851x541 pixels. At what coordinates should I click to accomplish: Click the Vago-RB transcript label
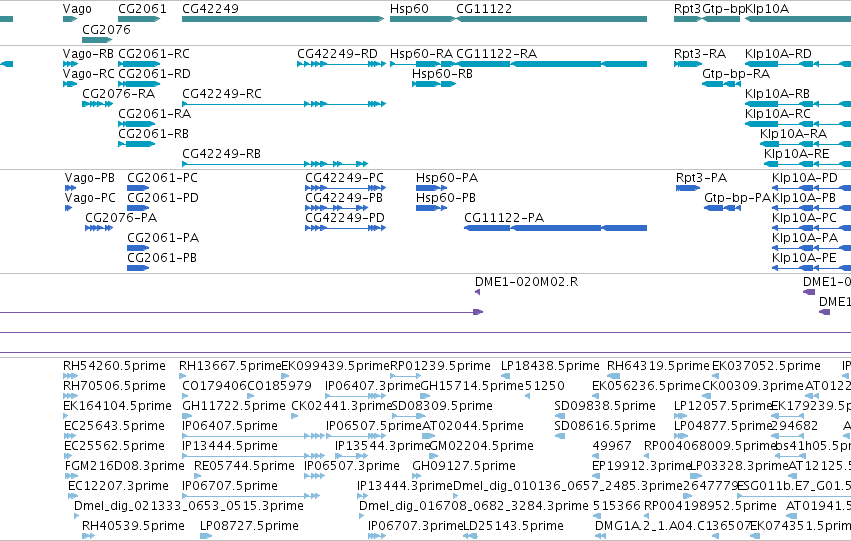click(88, 54)
